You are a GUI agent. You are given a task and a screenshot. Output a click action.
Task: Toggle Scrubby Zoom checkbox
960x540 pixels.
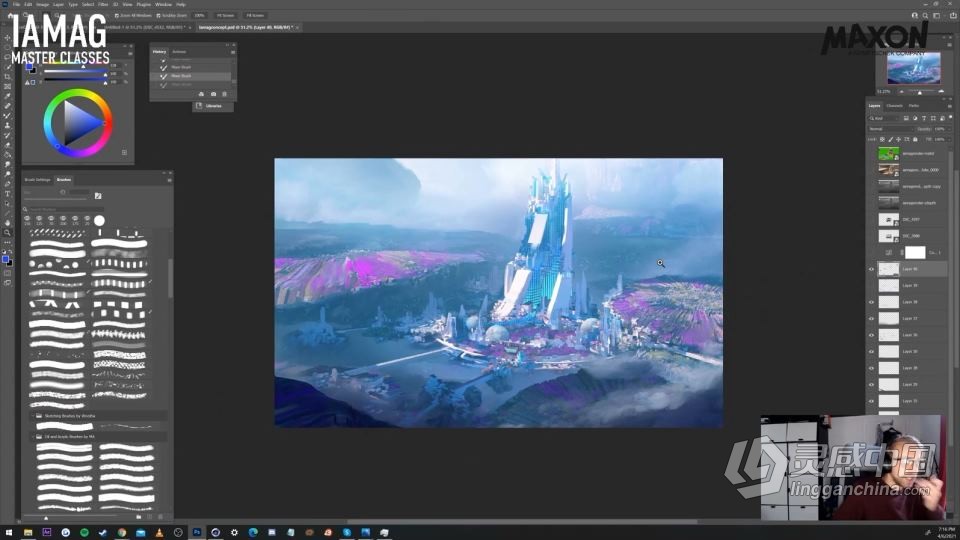point(159,15)
